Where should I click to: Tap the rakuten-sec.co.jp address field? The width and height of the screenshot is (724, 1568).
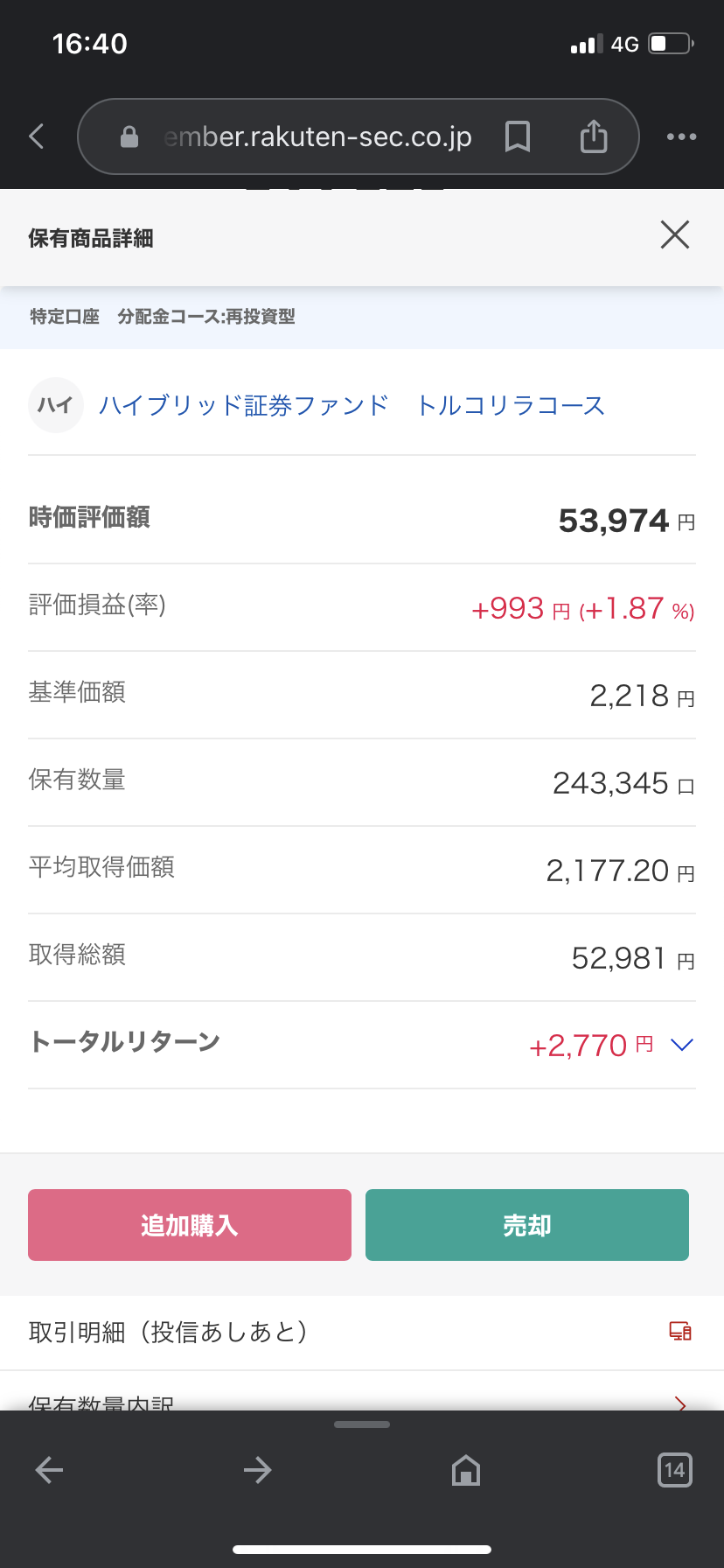(x=317, y=136)
